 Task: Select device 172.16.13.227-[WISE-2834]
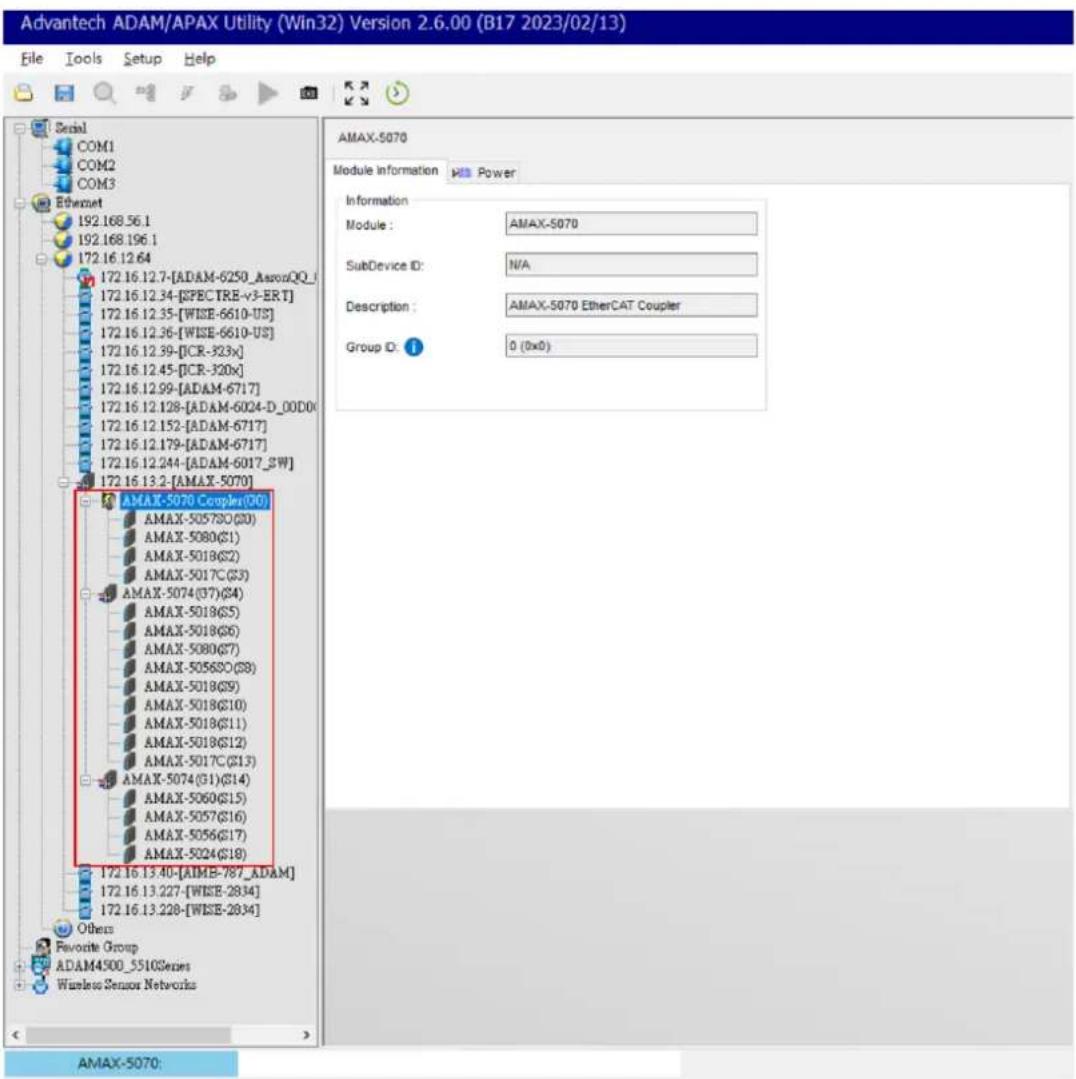[180, 891]
